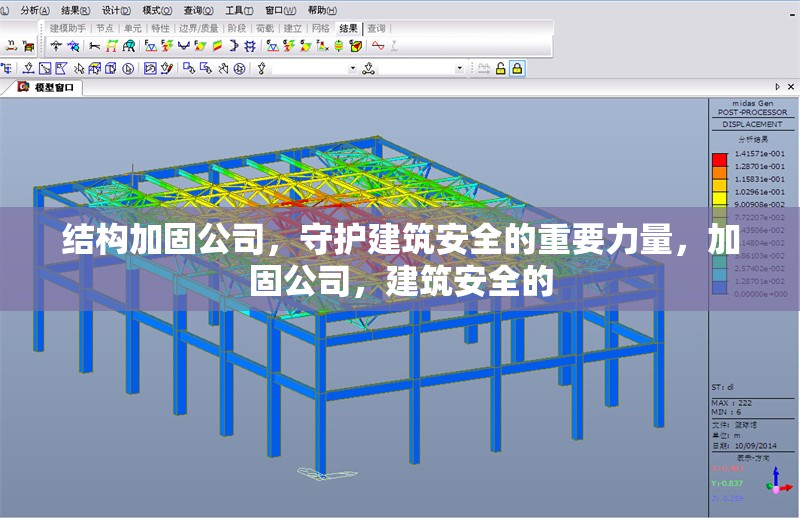800x519 pixels.
Task: Show the black-cyan frame displacement contour
Action: tap(129, 46)
